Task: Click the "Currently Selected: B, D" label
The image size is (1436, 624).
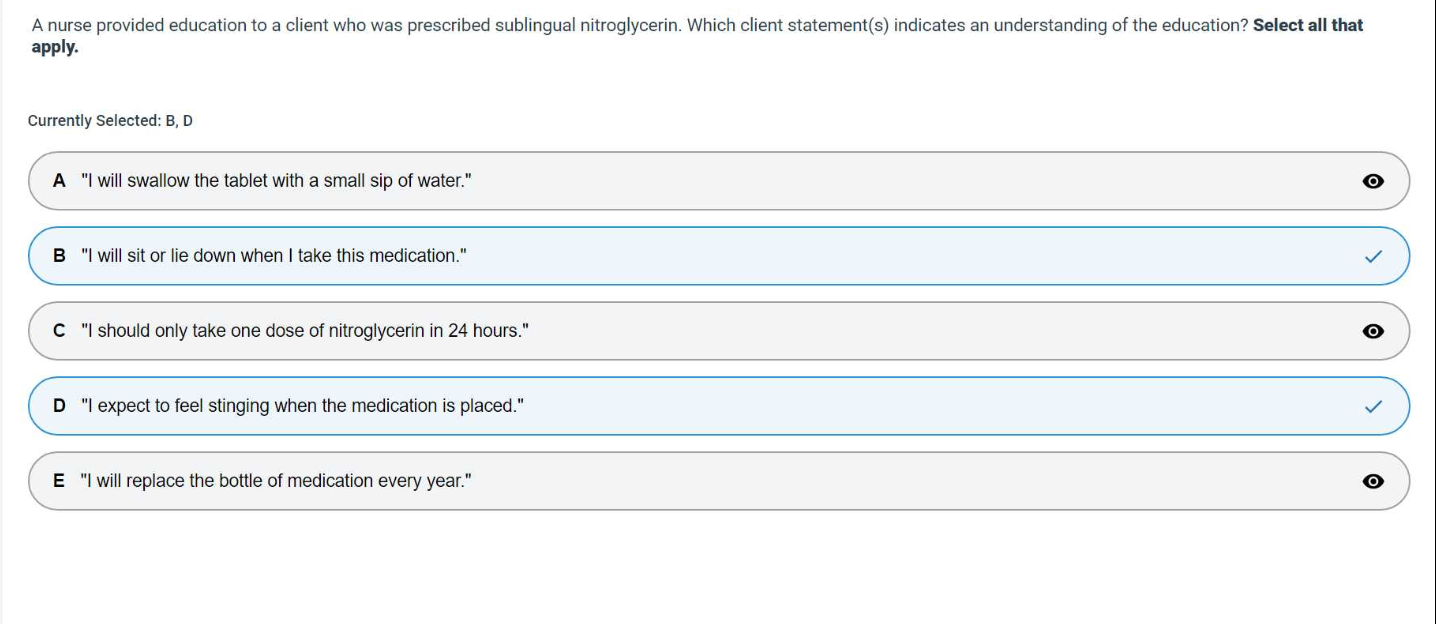Action: tap(110, 121)
